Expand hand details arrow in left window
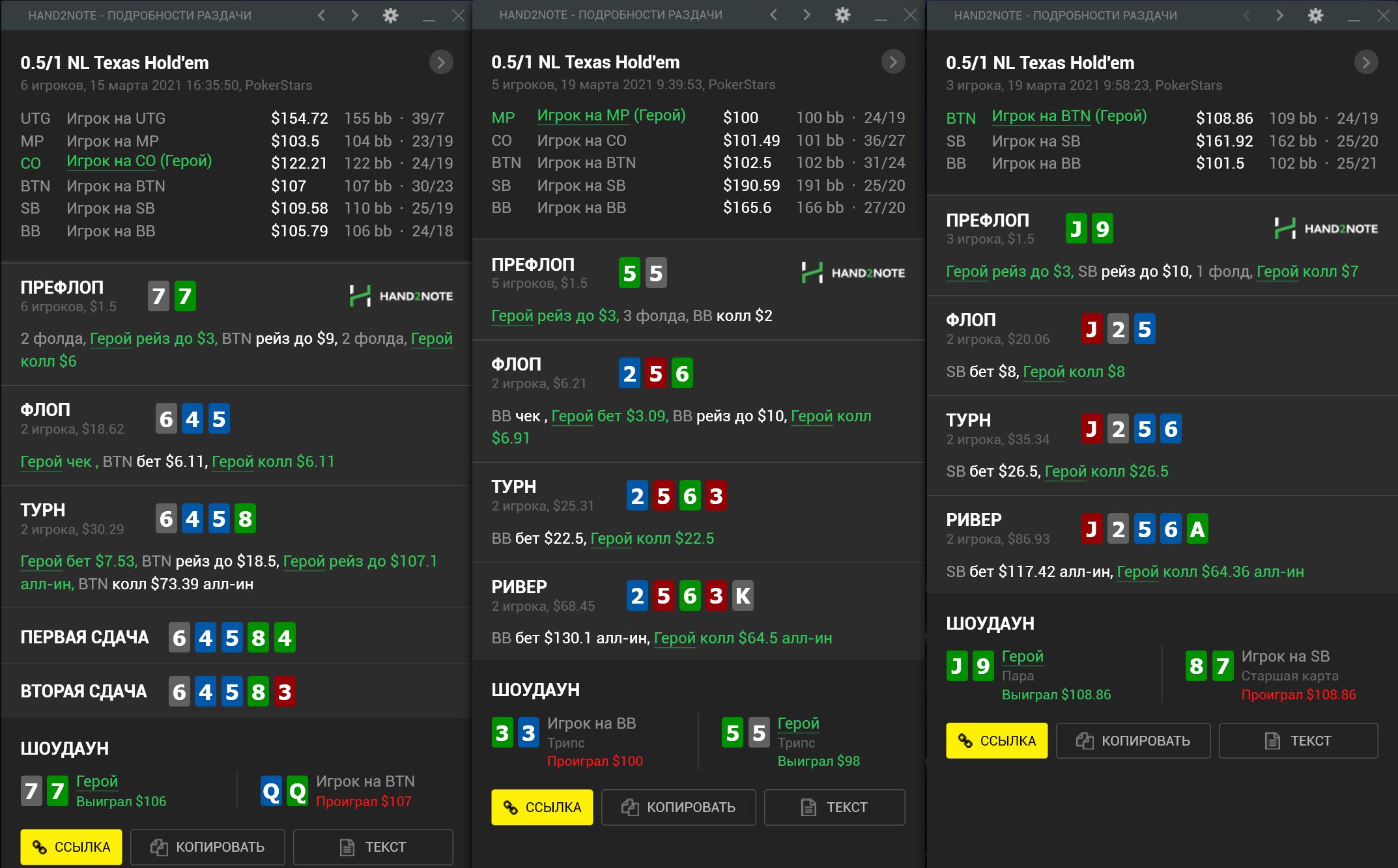 (x=441, y=63)
